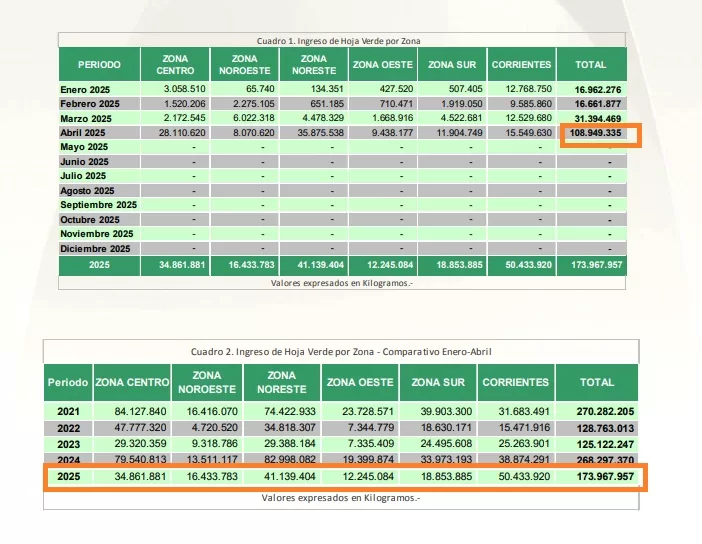
Task: Select Abril 2025 Zona Noreste value 35.875.538
Action: tap(314, 132)
